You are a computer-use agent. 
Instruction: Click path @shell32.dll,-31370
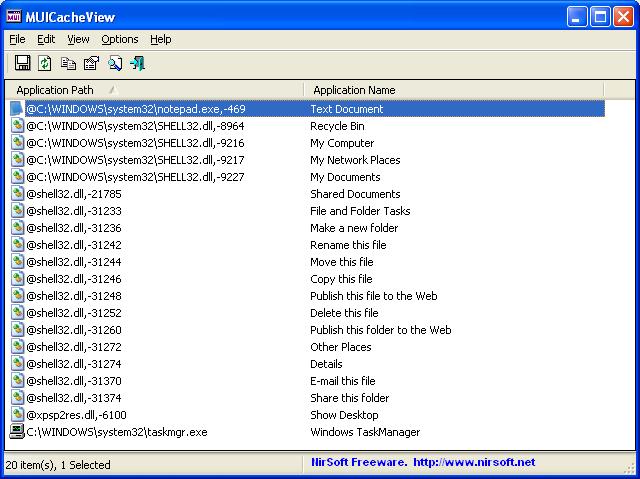tap(74, 381)
